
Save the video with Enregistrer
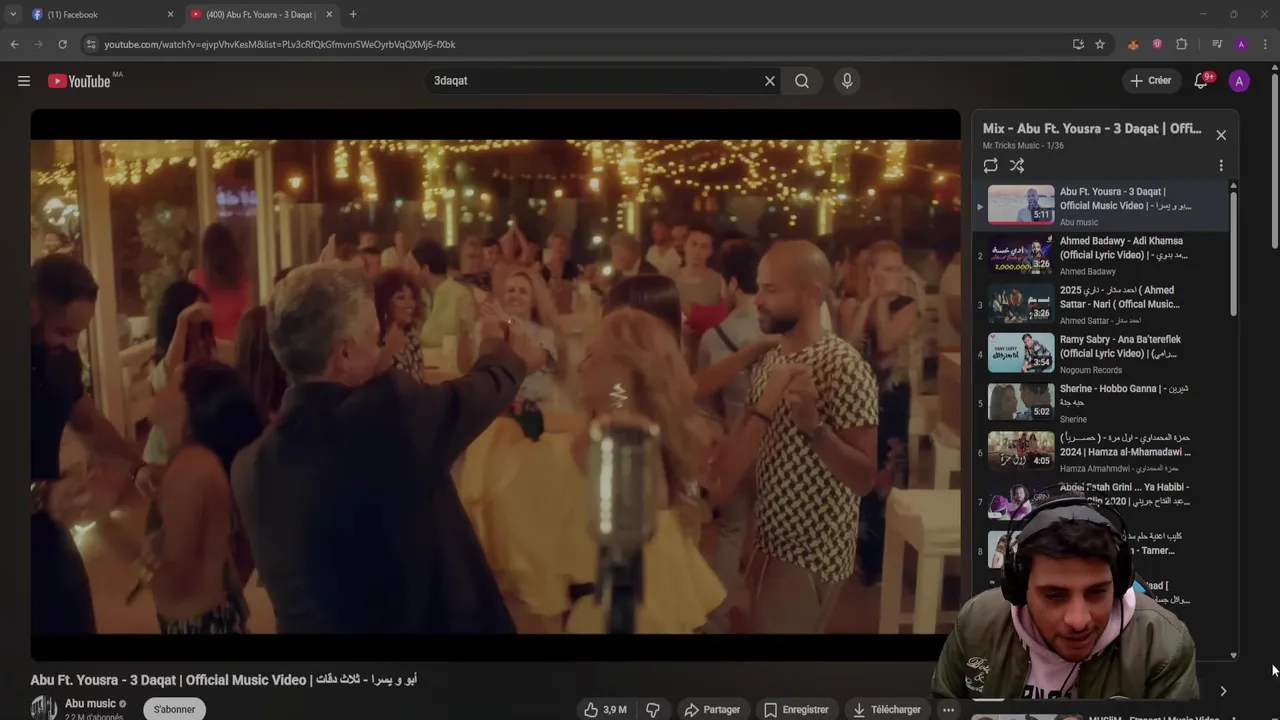click(x=796, y=710)
